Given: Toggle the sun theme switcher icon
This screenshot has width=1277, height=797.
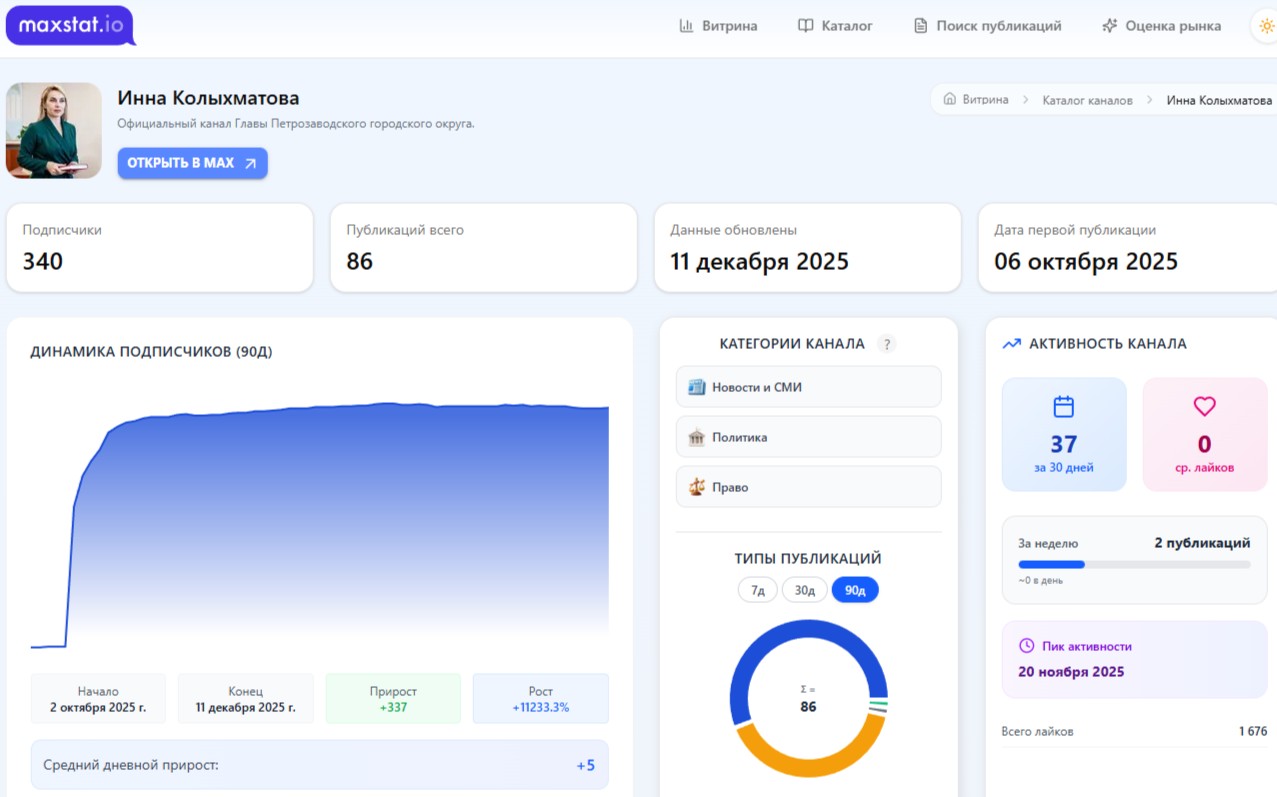Looking at the screenshot, I should pos(1266,26).
